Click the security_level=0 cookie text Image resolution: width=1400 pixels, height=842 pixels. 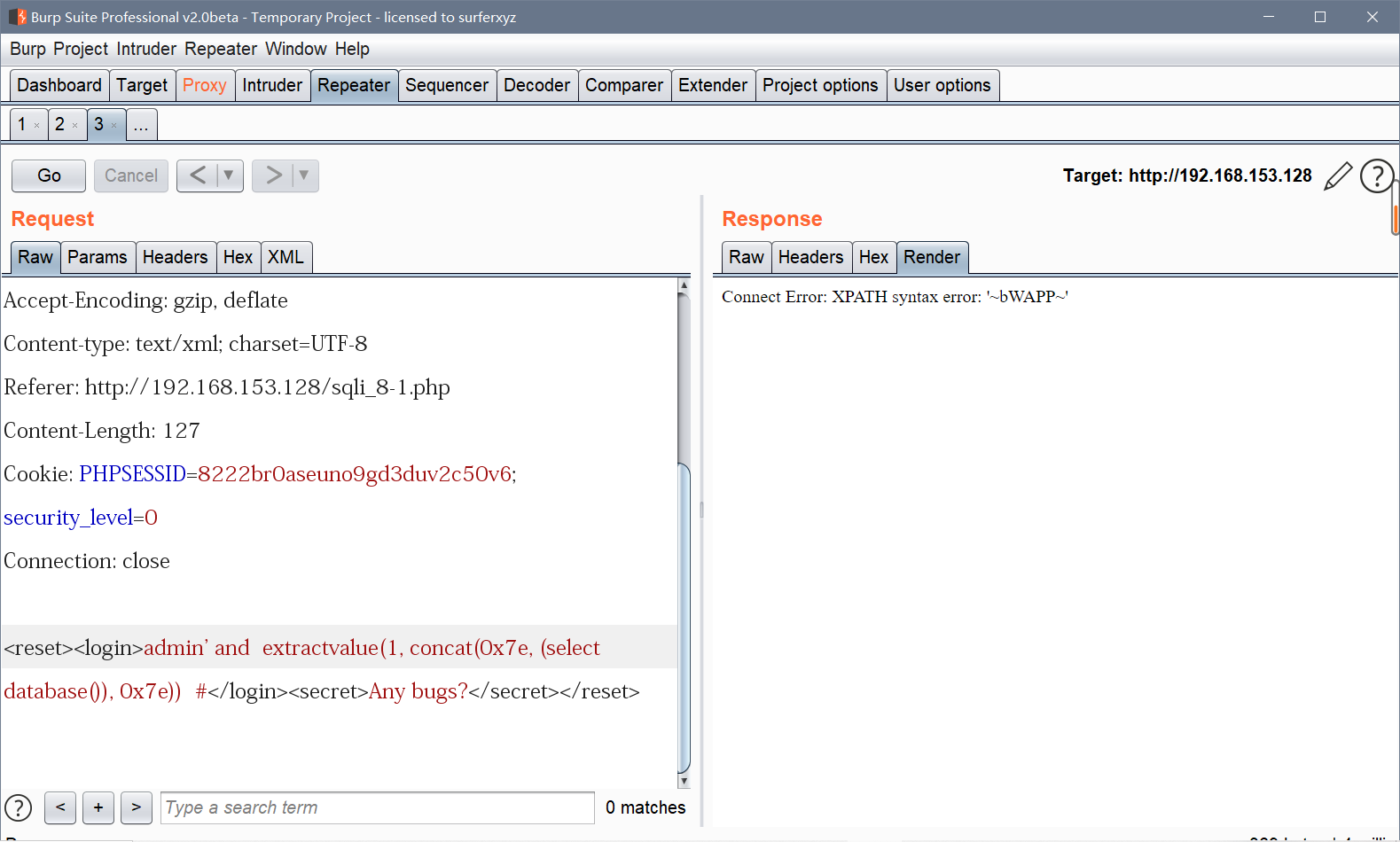pyautogui.click(x=81, y=518)
